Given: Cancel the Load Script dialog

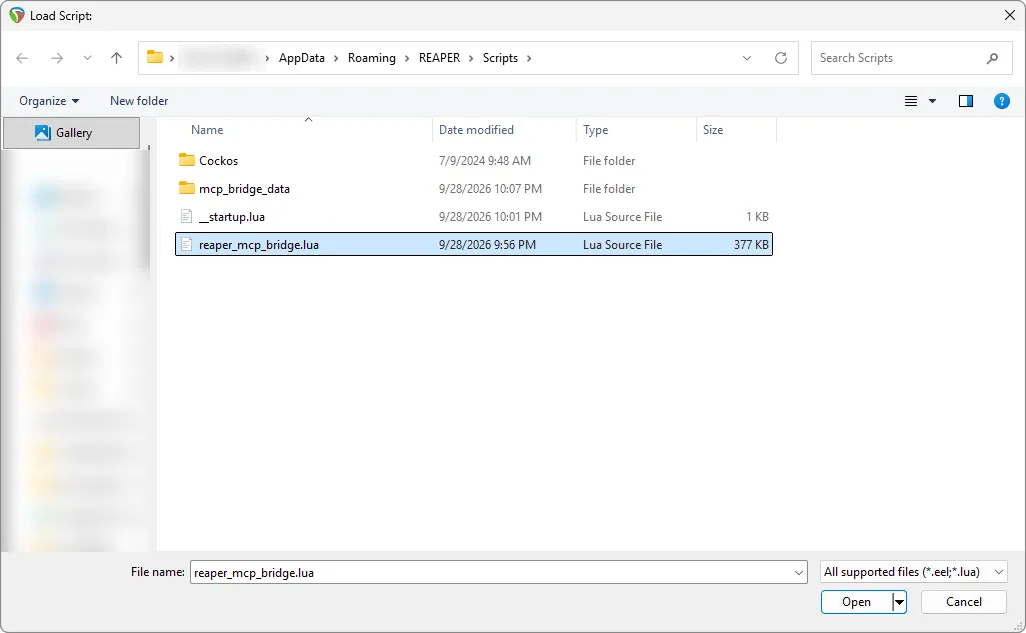Looking at the screenshot, I should point(963,602).
